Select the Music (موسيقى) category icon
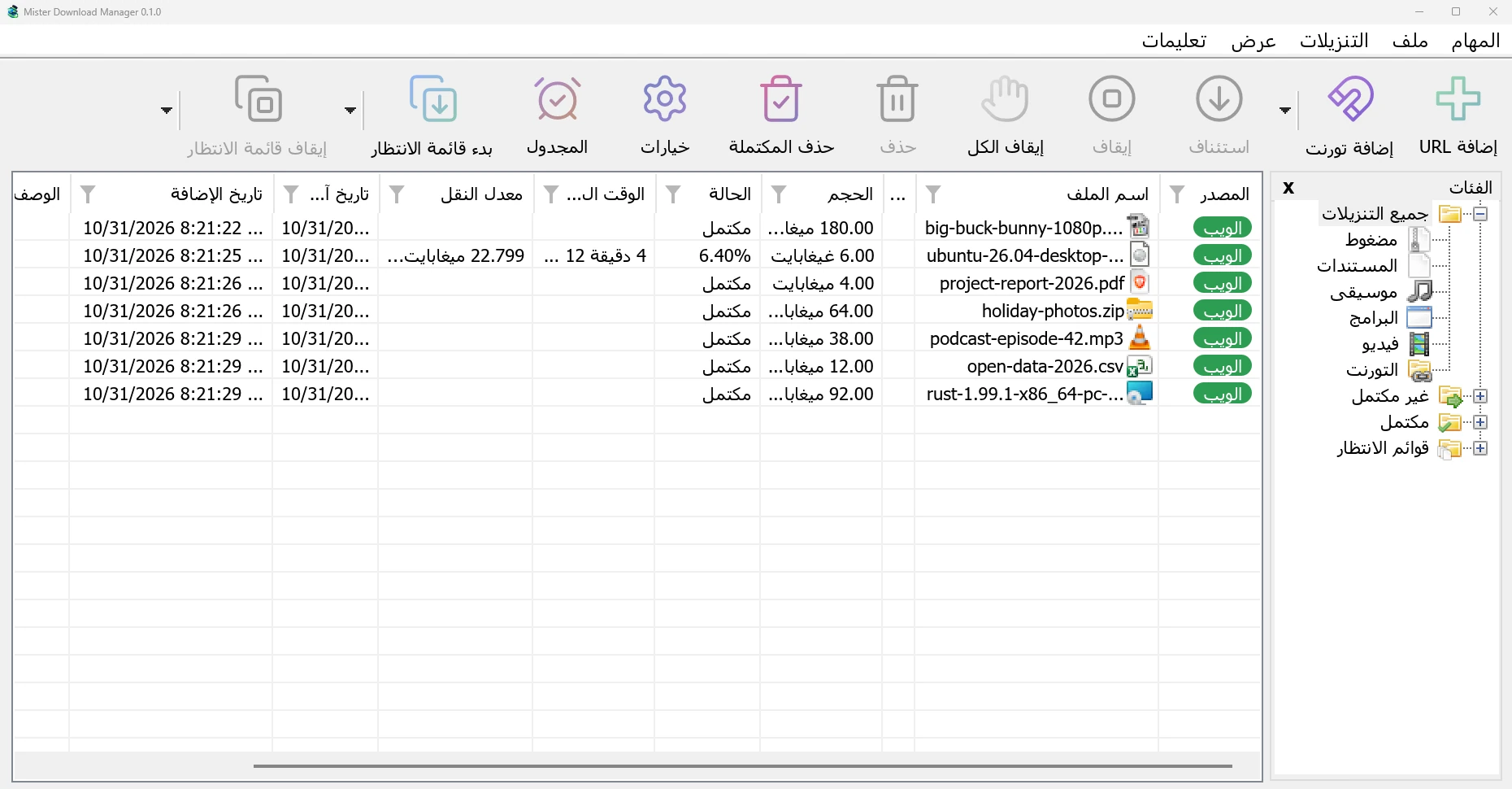Viewport: 1512px width, 789px height. coord(1419,291)
